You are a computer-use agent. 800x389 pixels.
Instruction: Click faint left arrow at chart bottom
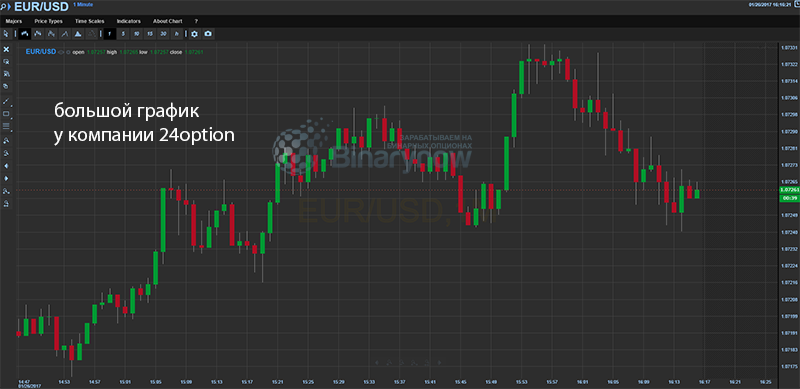pyautogui.click(x=377, y=362)
